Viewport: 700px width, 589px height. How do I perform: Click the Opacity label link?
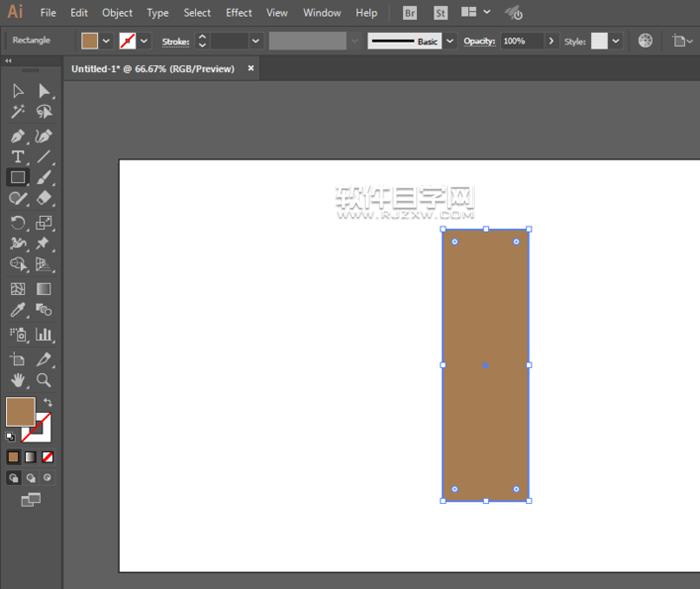click(x=479, y=41)
